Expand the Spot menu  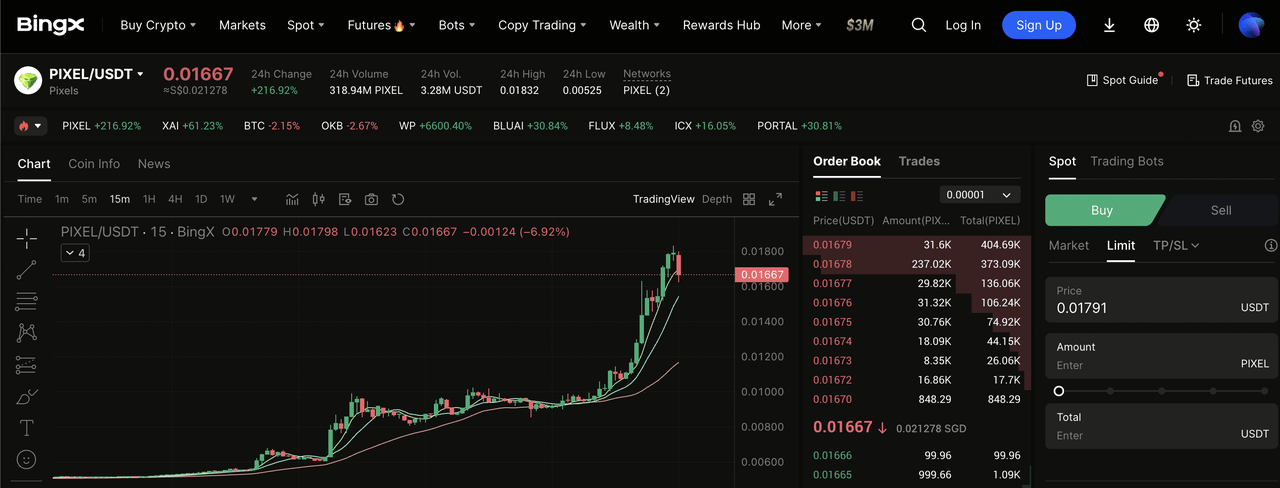pos(306,25)
